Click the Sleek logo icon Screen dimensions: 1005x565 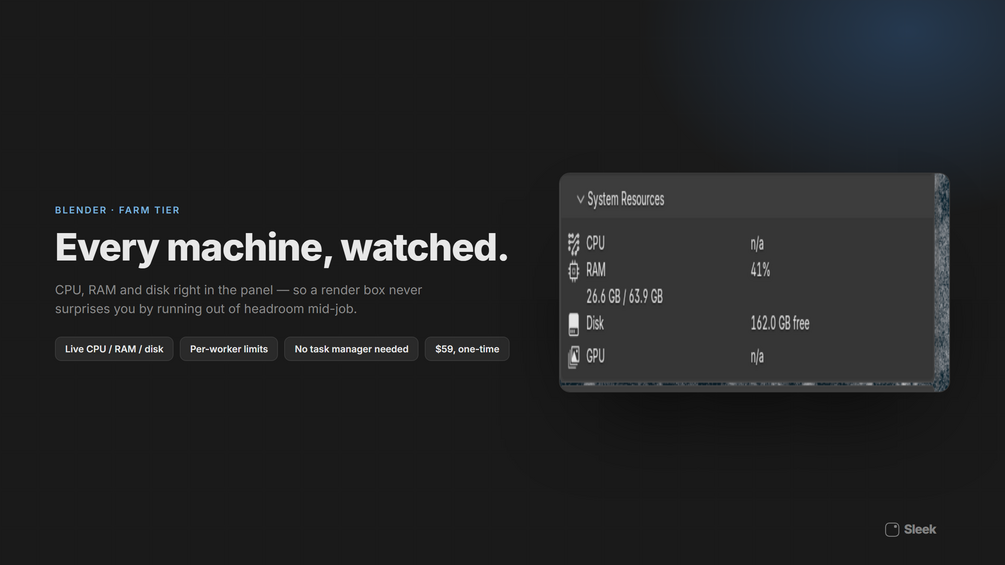[x=892, y=530]
